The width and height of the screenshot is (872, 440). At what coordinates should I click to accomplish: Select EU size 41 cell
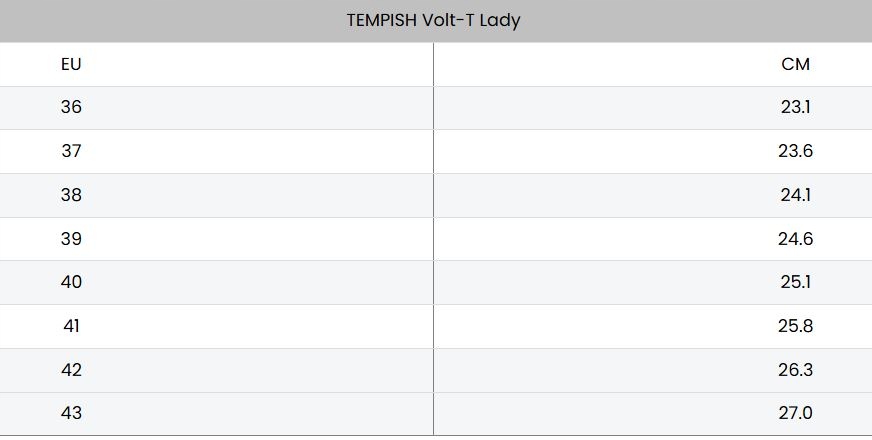click(x=71, y=326)
